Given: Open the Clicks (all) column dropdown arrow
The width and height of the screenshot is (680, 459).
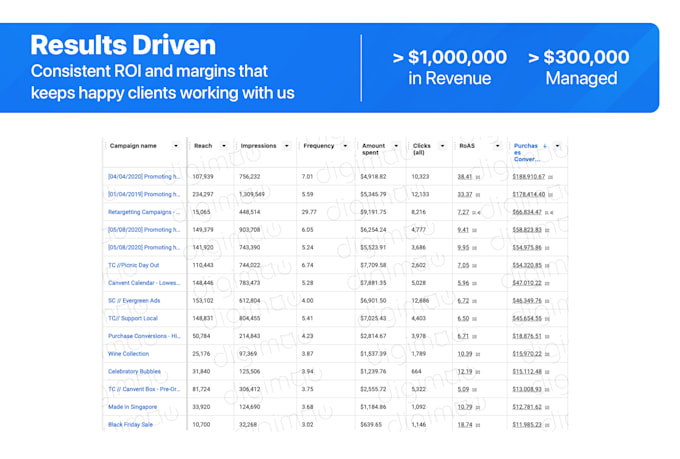Looking at the screenshot, I should point(442,146).
